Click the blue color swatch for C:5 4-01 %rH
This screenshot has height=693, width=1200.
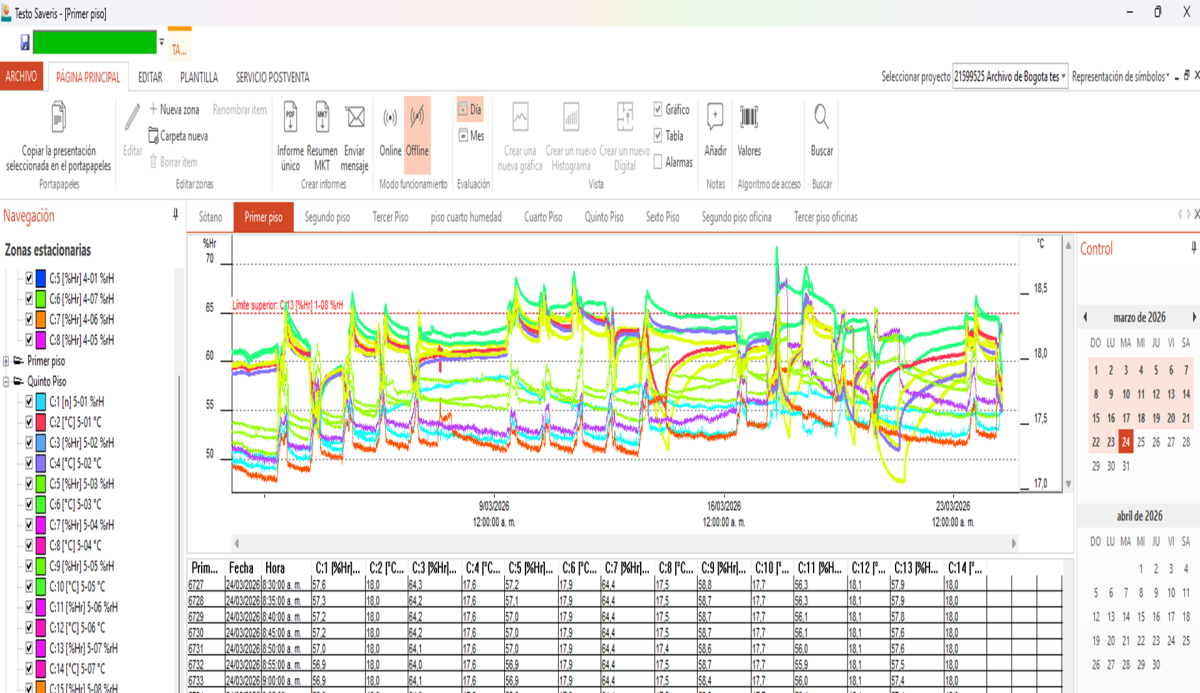coord(40,277)
